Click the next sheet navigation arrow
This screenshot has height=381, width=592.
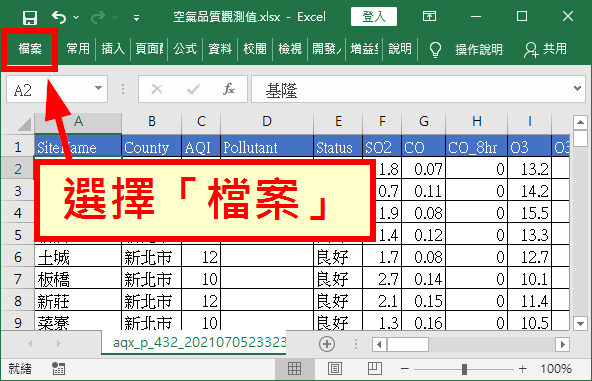coord(58,343)
